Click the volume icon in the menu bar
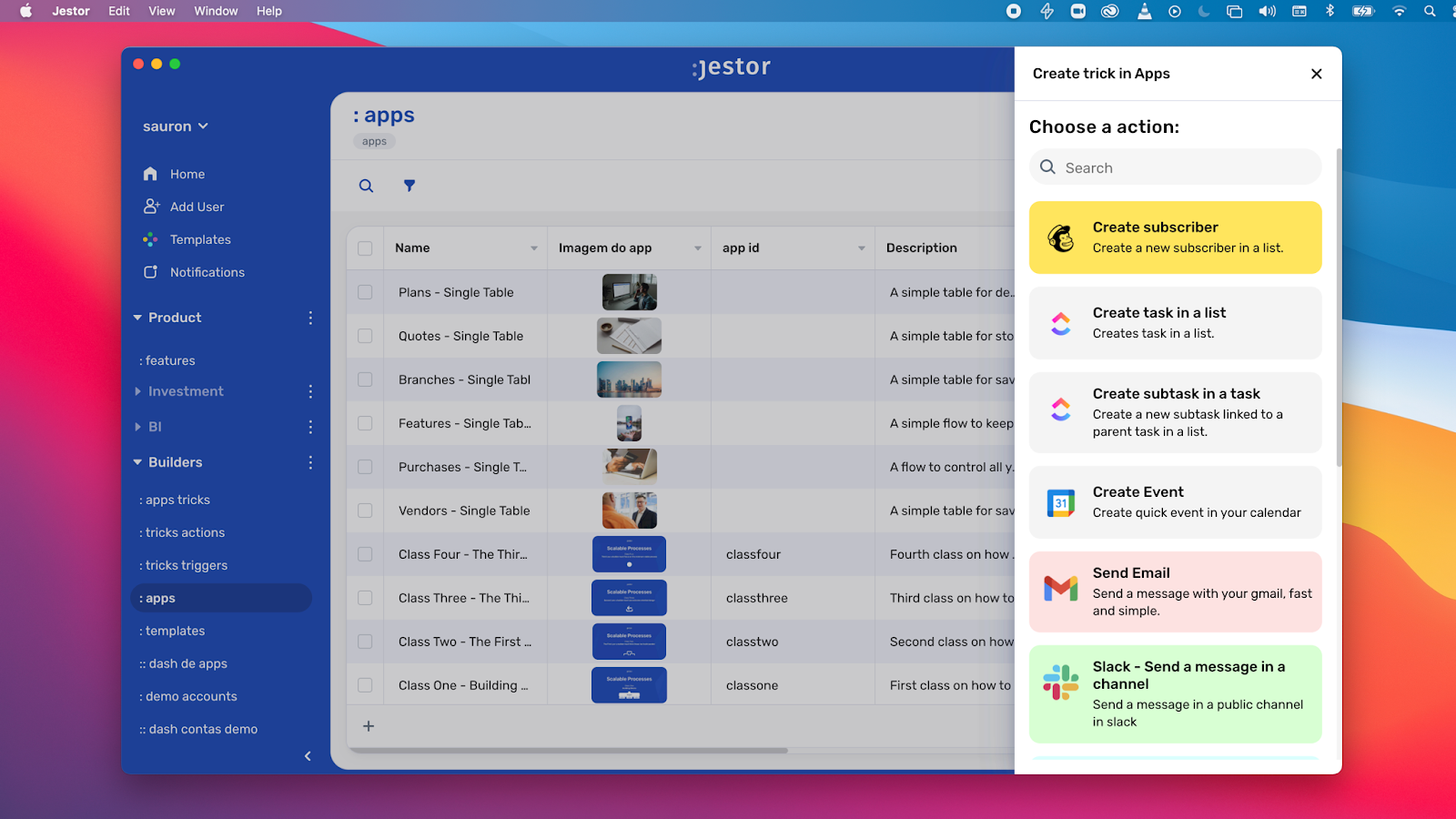This screenshot has width=1456, height=819. [1267, 11]
